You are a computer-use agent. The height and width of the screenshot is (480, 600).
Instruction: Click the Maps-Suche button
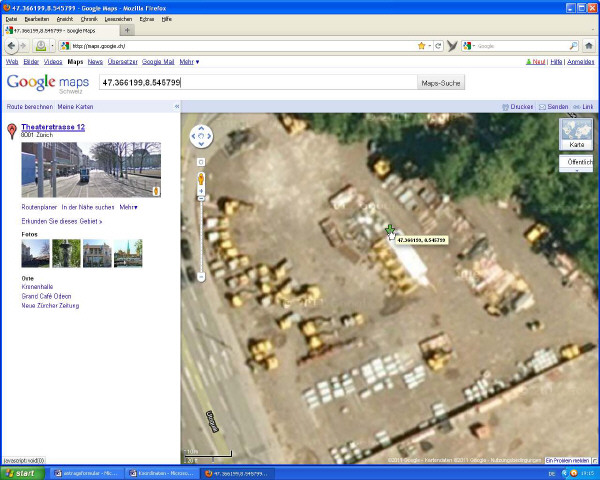(x=441, y=83)
